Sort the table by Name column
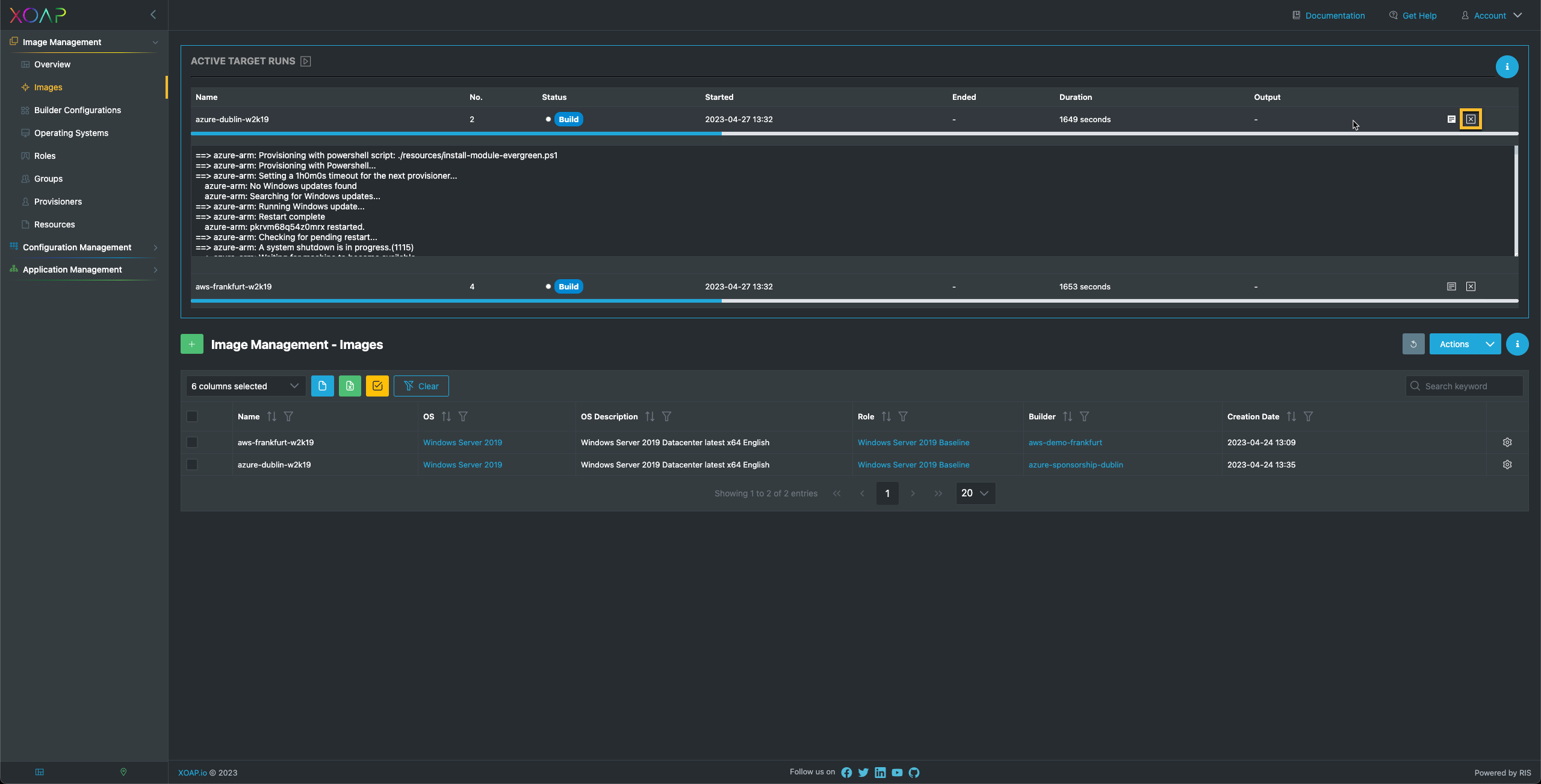Viewport: 1541px width, 784px height. [271, 416]
